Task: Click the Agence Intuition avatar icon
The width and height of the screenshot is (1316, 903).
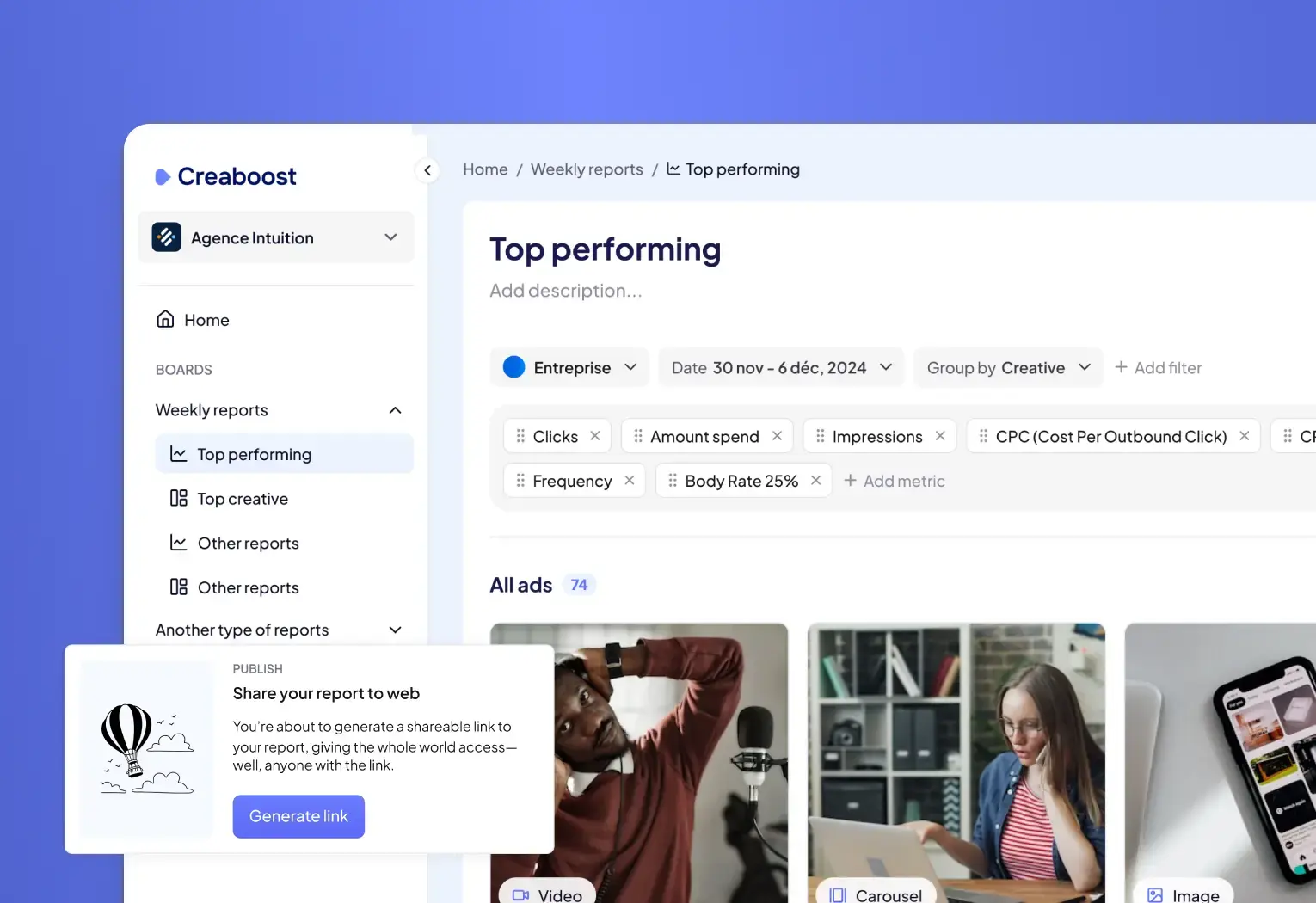Action: tap(167, 237)
